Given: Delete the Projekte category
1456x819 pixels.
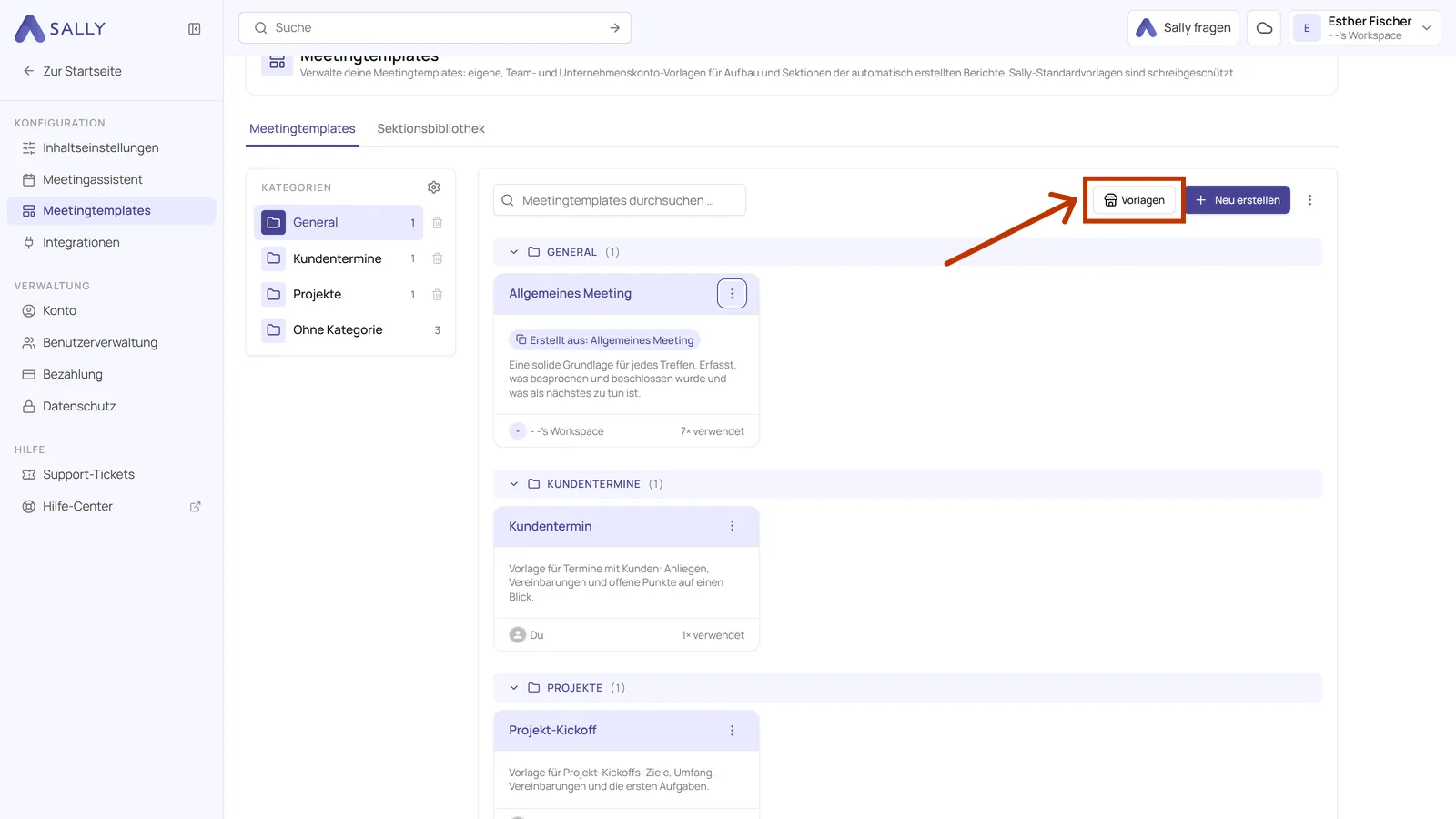Looking at the screenshot, I should [438, 295].
